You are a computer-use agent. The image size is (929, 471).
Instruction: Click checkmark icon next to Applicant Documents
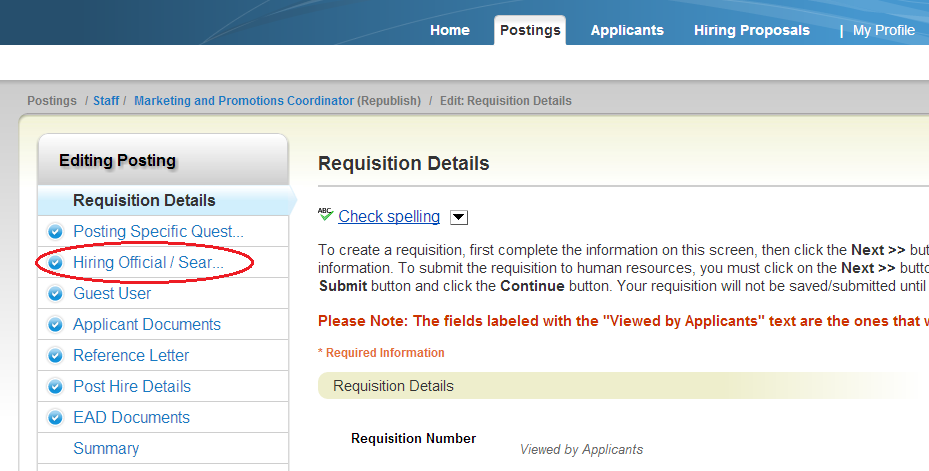point(55,325)
